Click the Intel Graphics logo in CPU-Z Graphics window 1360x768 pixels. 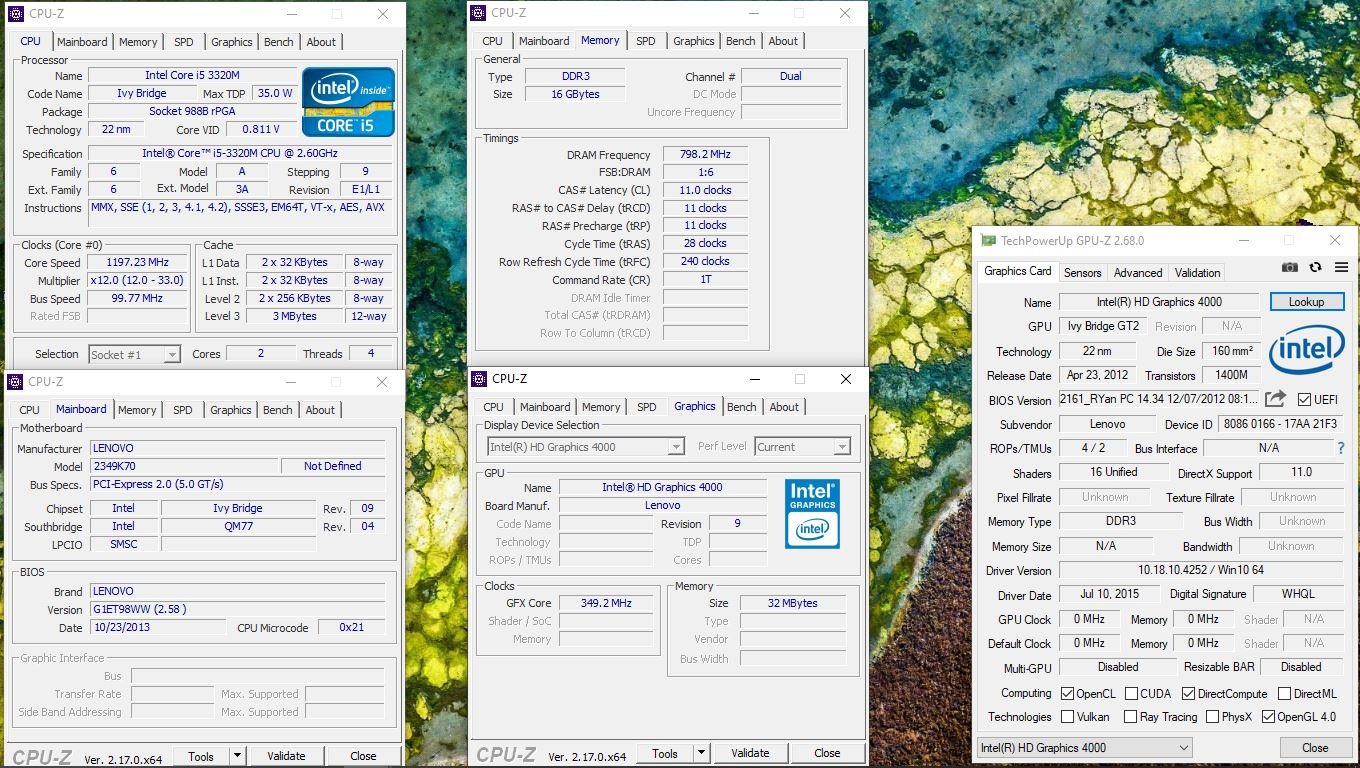(812, 513)
